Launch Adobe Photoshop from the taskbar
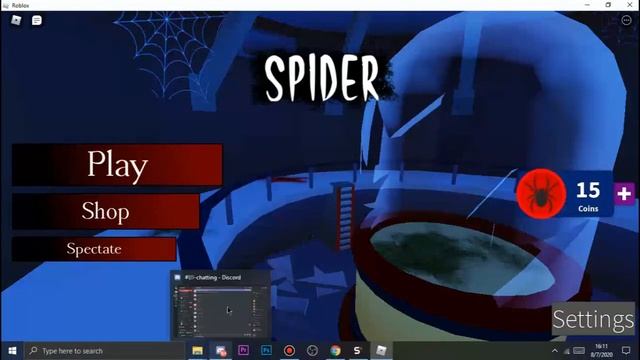Image resolution: width=640 pixels, height=360 pixels. pos(266,351)
